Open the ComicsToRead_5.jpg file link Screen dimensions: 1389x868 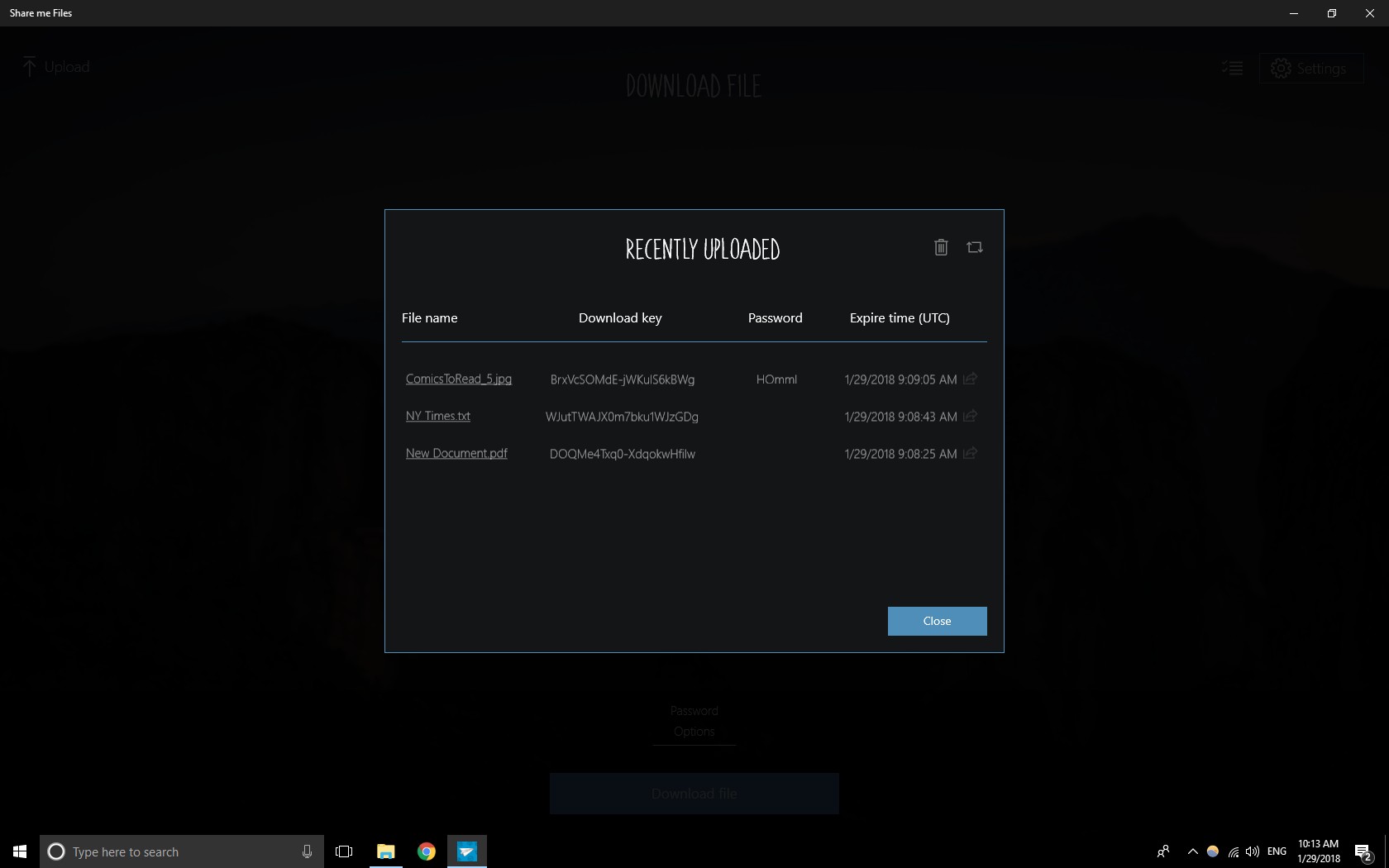point(458,379)
